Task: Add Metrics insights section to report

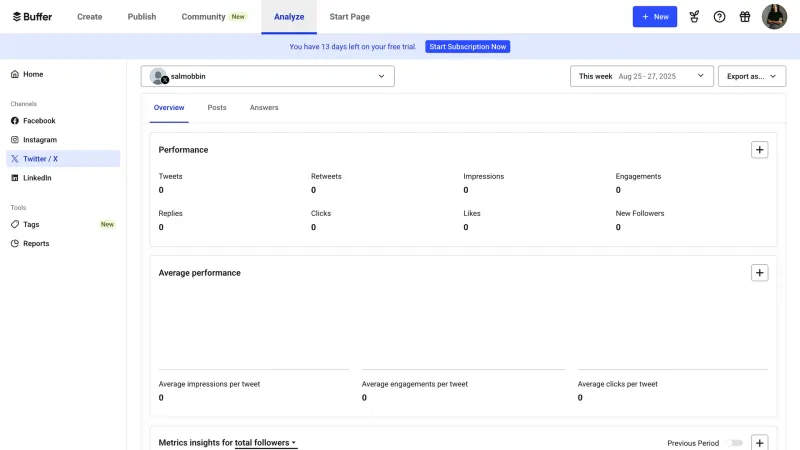Action: [x=759, y=442]
